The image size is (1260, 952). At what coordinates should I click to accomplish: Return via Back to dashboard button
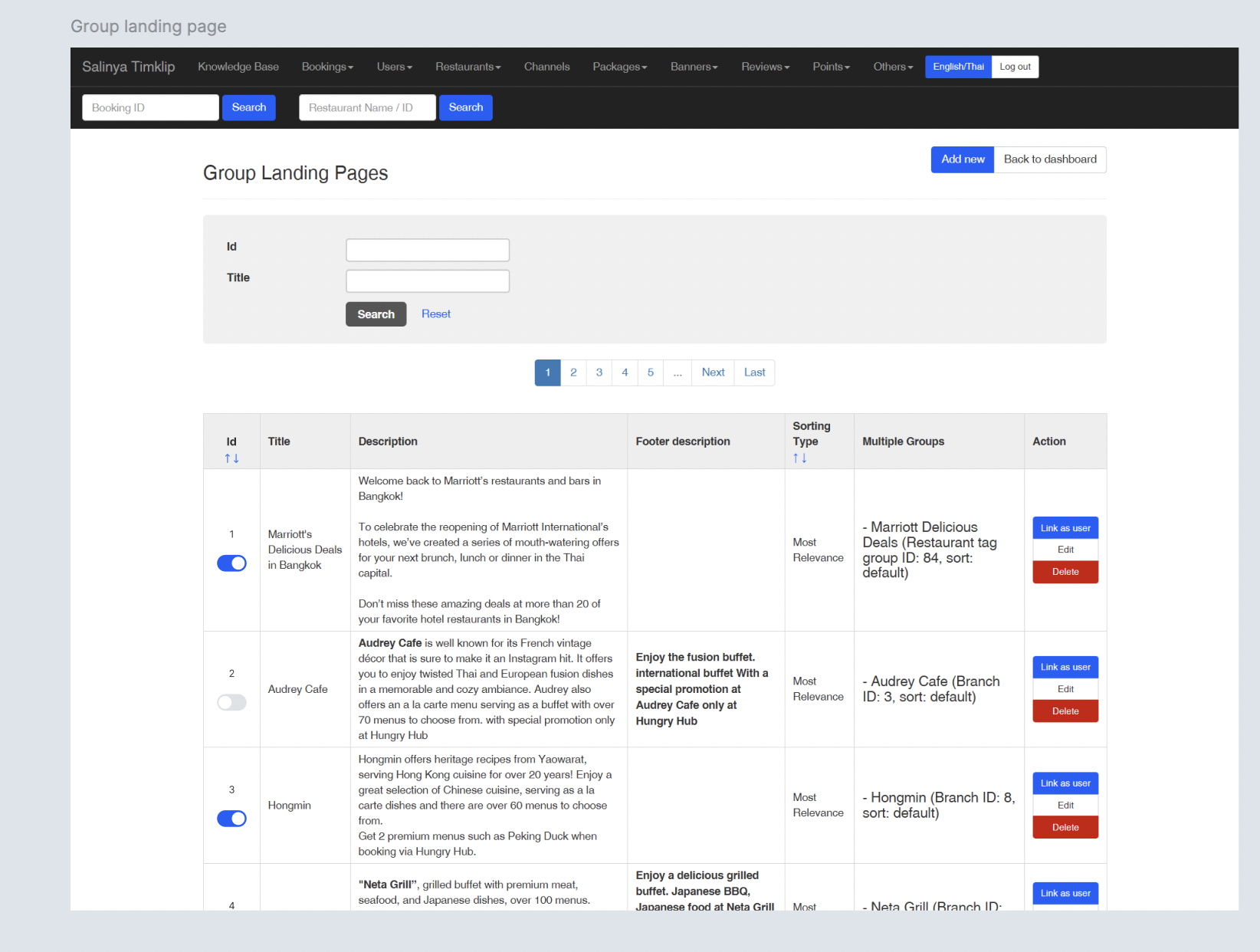(x=1050, y=159)
